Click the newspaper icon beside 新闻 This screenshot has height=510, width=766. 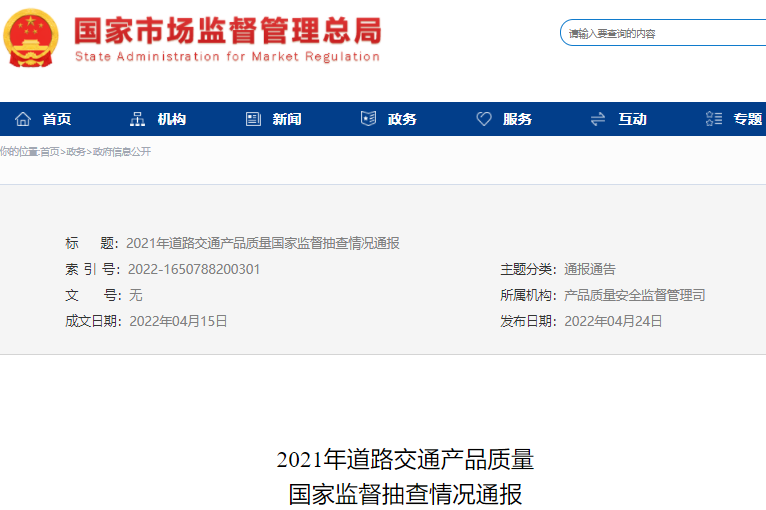click(253, 119)
